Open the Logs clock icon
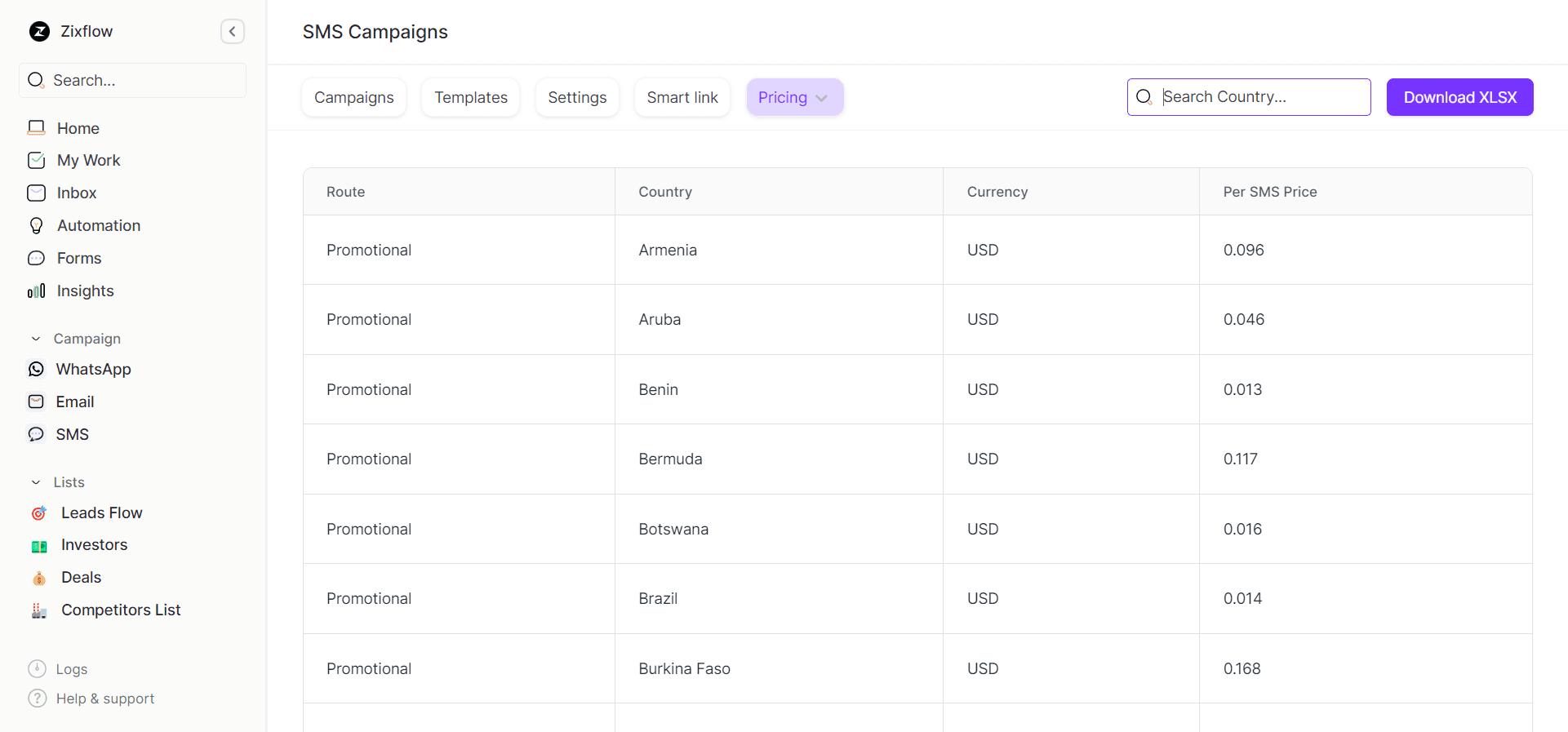The height and width of the screenshot is (732, 1568). 38,669
